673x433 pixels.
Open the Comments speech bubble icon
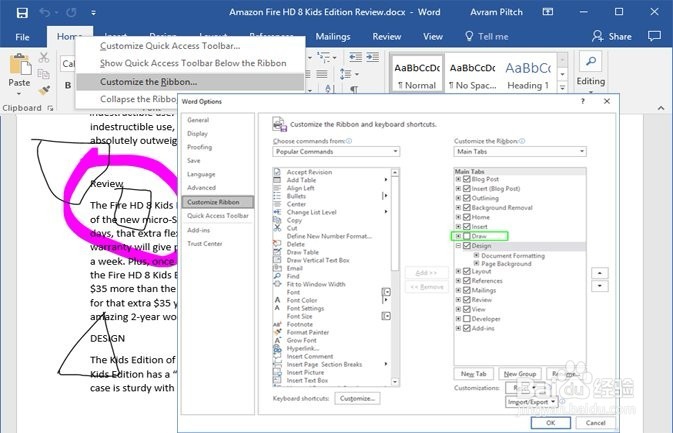coord(654,36)
